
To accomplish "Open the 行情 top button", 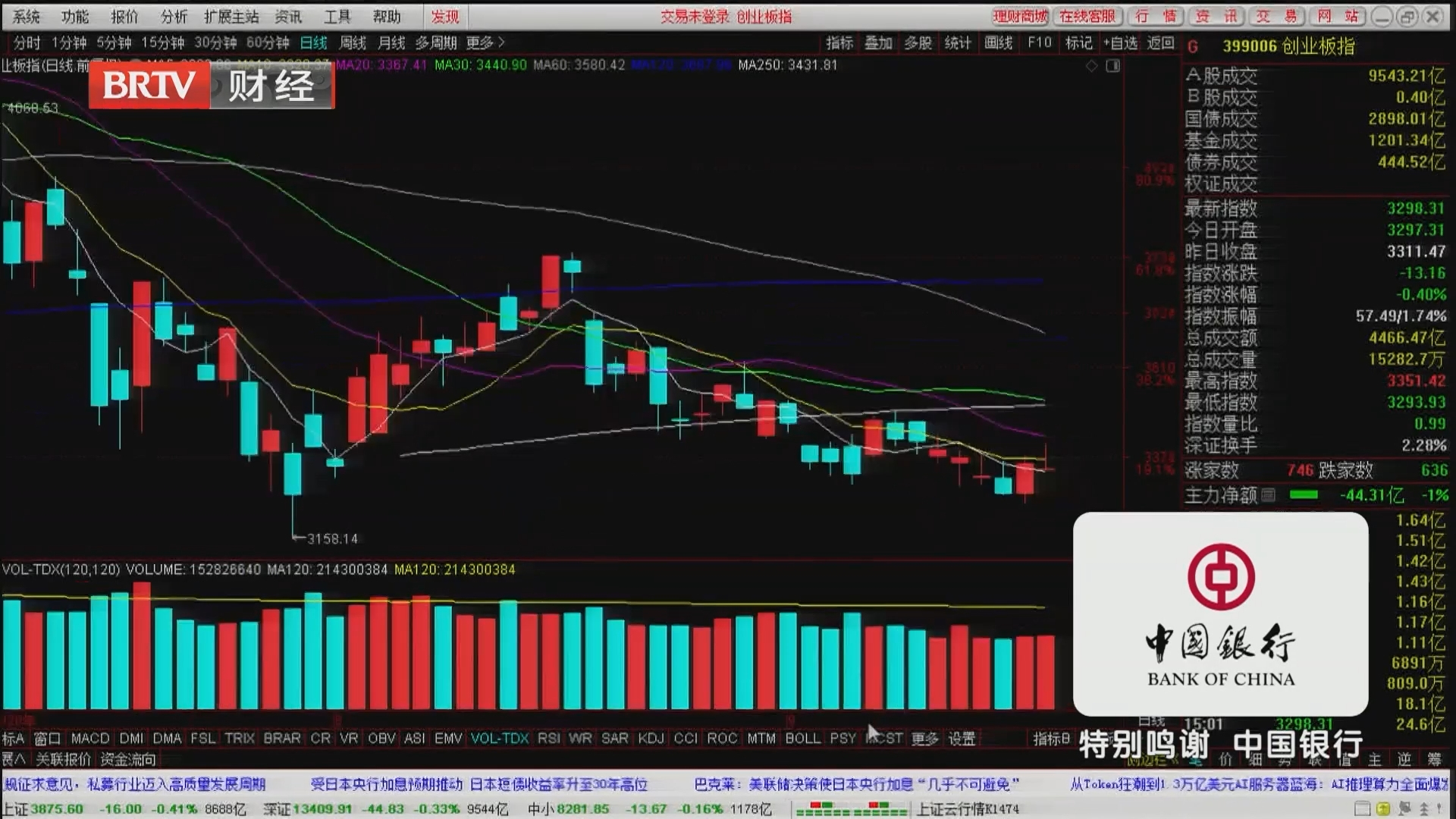I will (x=1156, y=17).
